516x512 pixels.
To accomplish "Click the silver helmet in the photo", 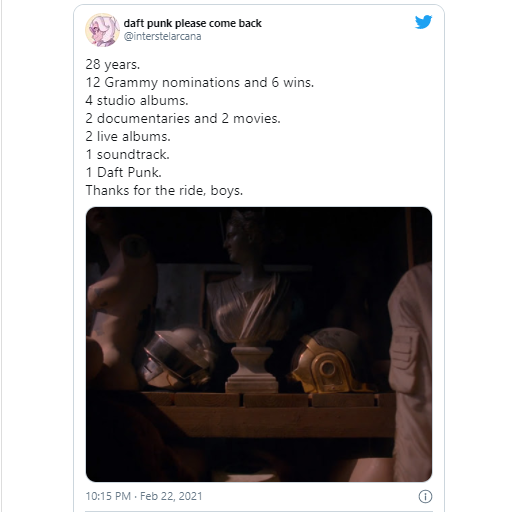I will point(176,359).
